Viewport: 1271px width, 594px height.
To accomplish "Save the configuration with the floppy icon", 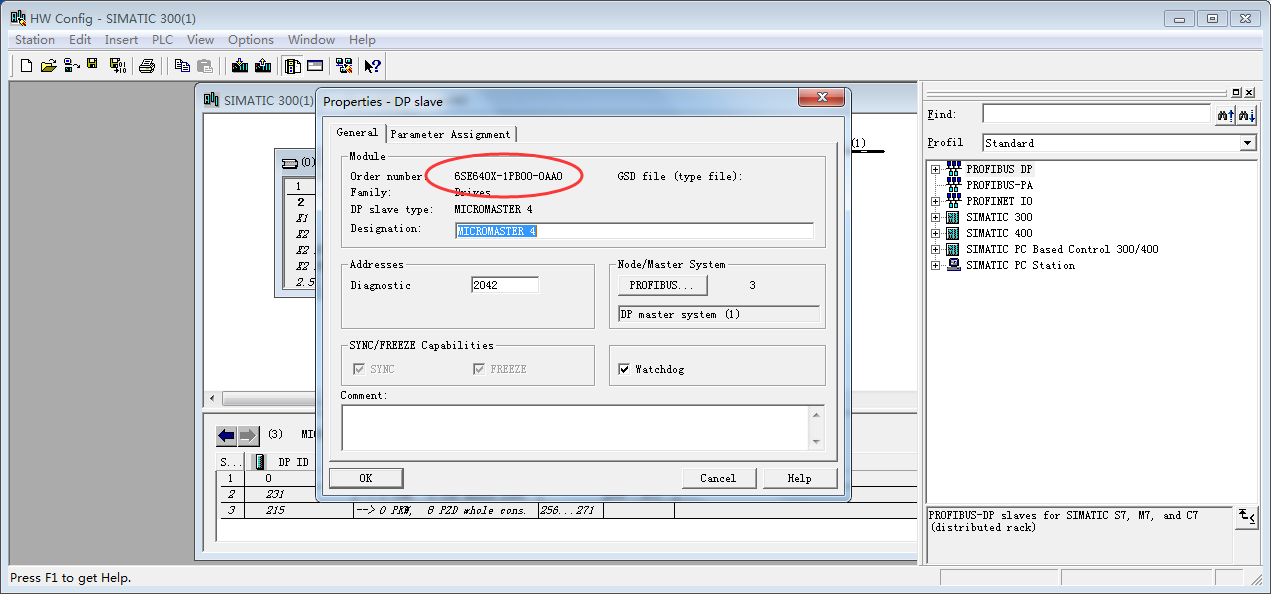I will click(x=92, y=66).
